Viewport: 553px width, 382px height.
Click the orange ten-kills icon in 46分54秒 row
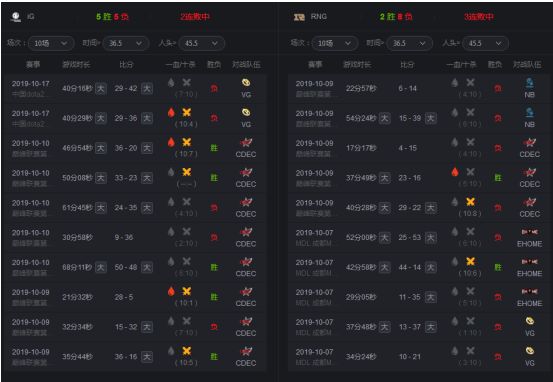click(187, 142)
